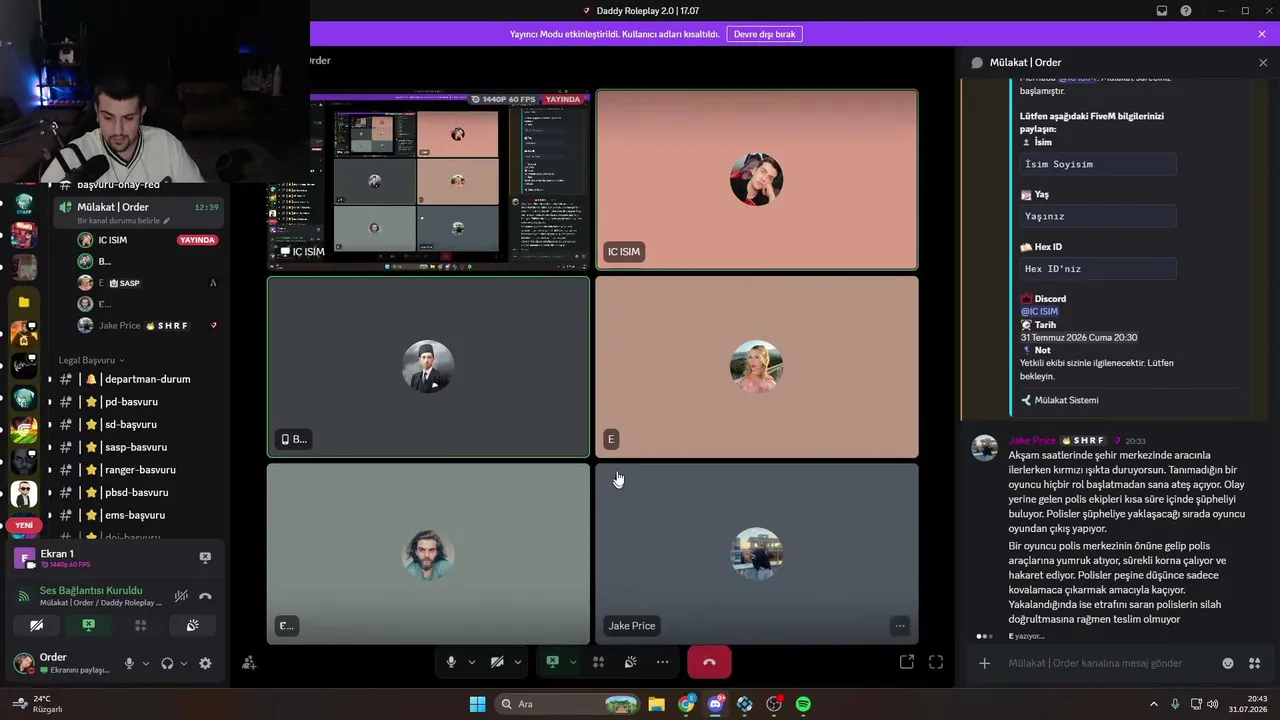Stop streaming icon next to Ekran 1
Viewport: 1280px width, 720px height.
click(205, 558)
